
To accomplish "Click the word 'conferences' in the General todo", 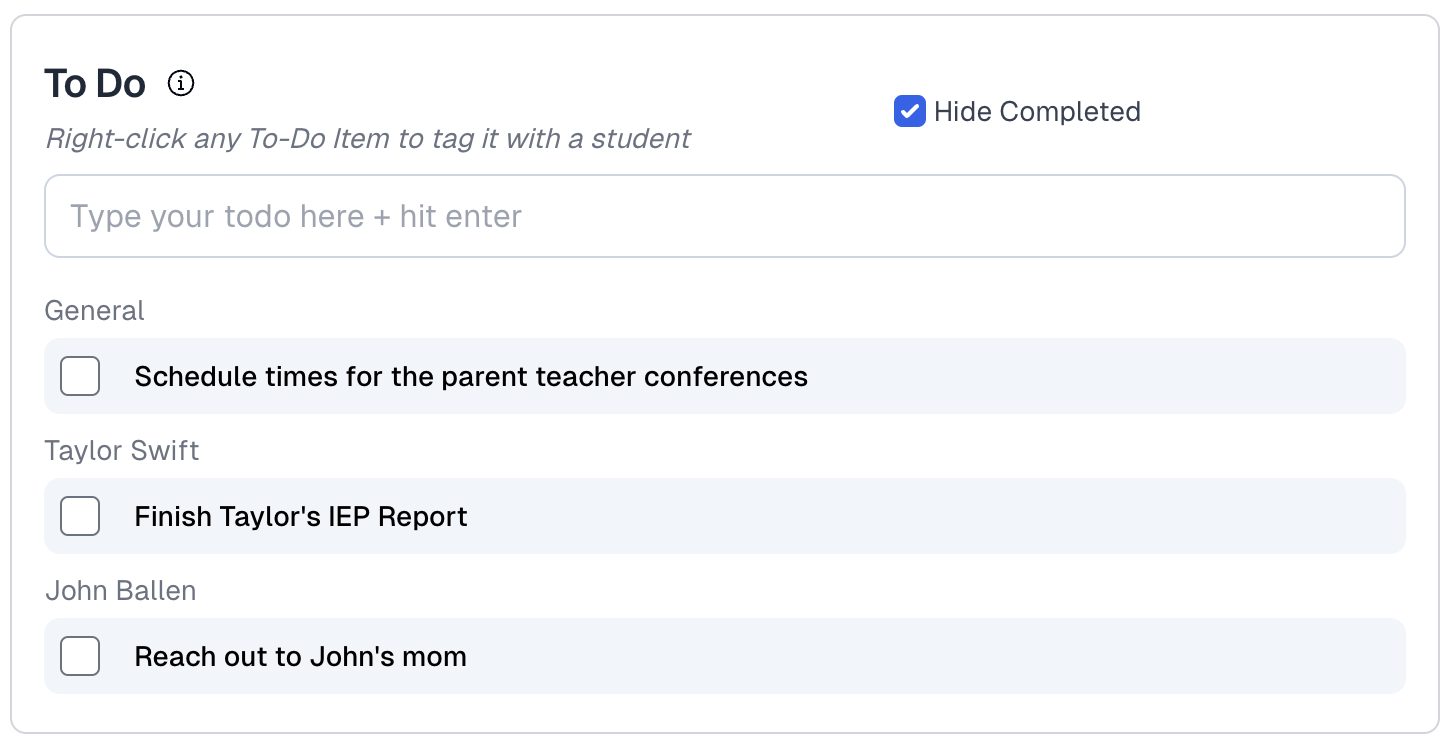I will [x=725, y=377].
